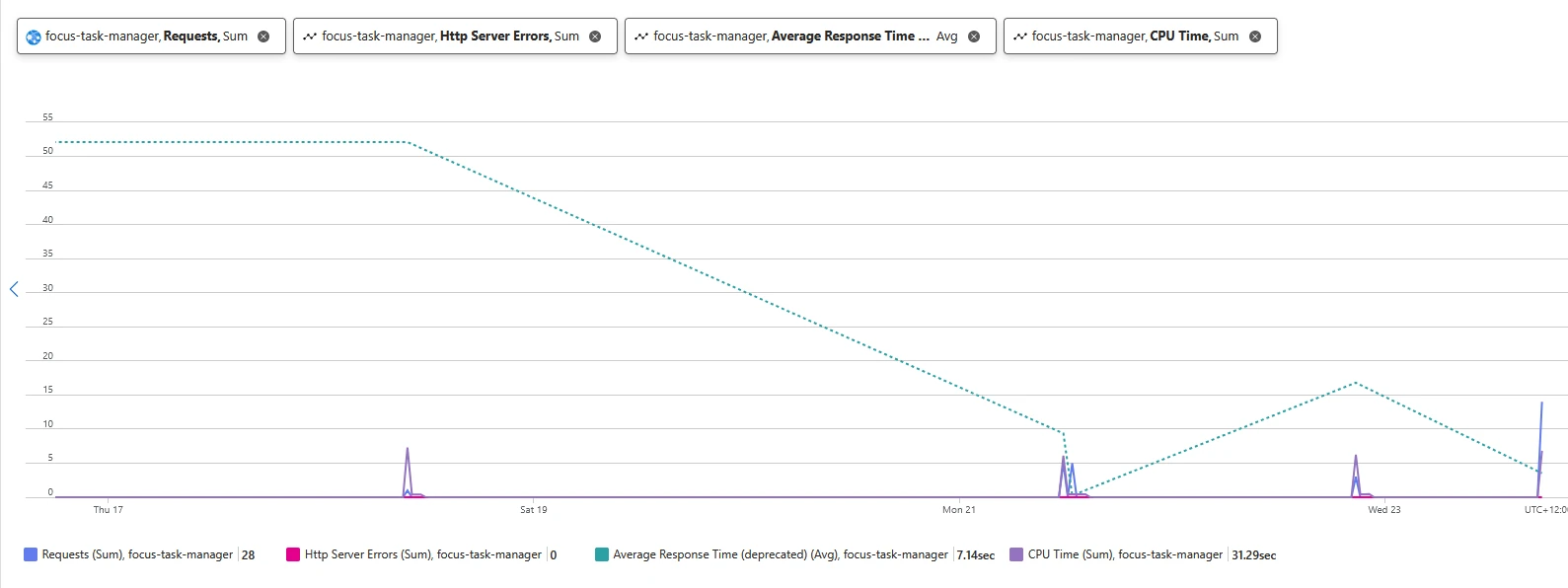The image size is (1568, 588).
Task: Click the 31.29sec CPU time value
Action: (1253, 555)
